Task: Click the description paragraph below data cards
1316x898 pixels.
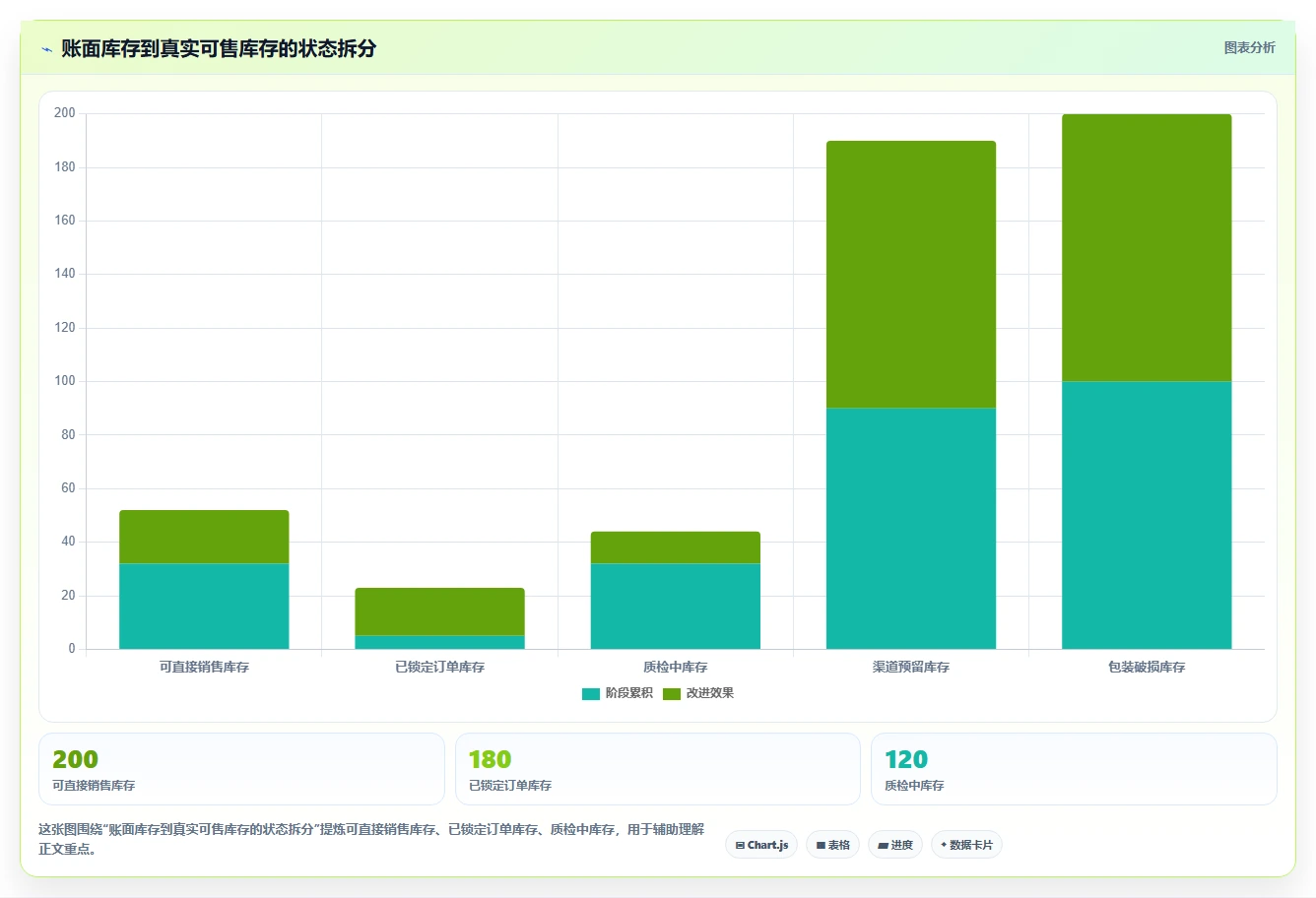Action: coord(371,839)
